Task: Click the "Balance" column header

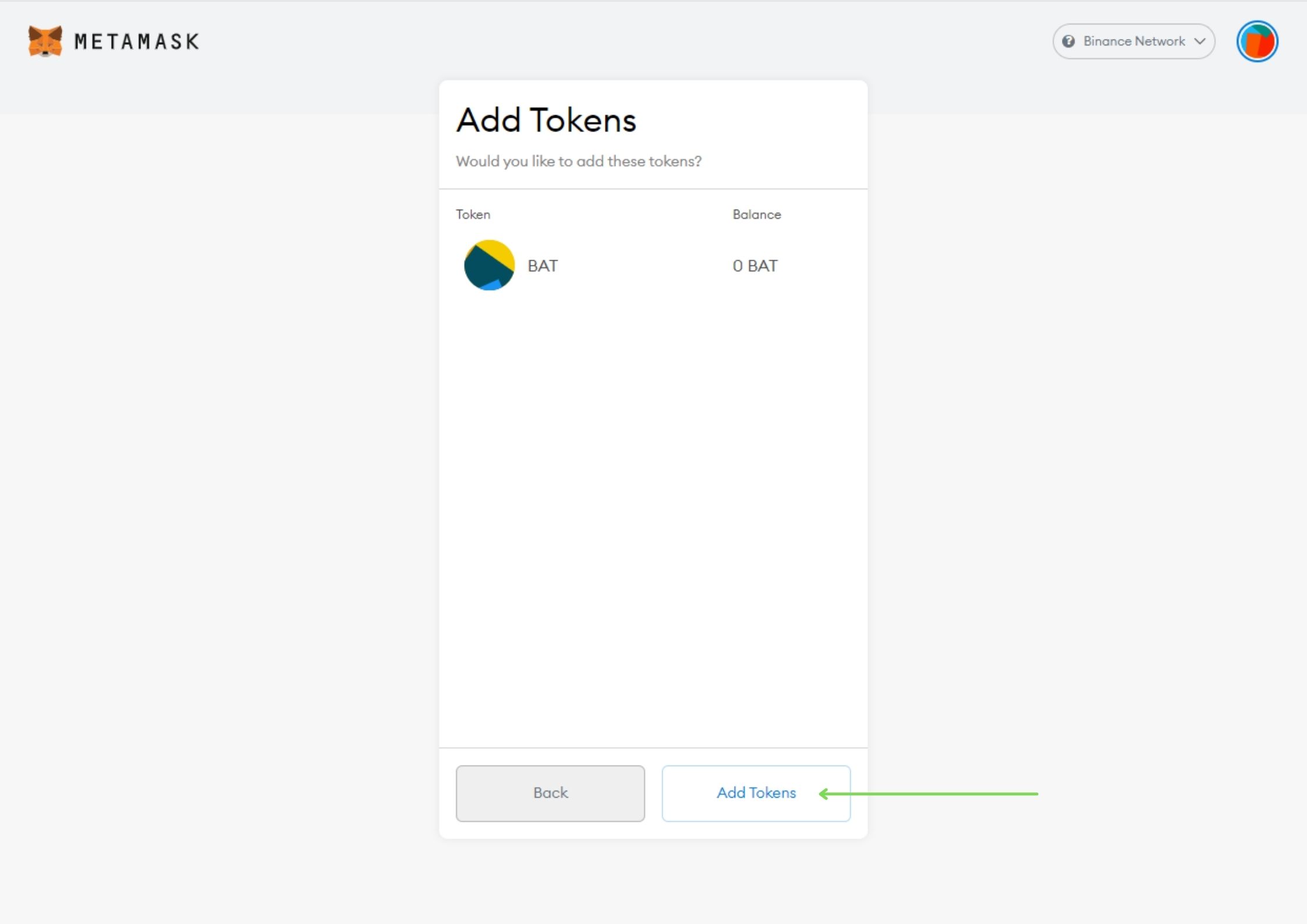Action: [757, 214]
